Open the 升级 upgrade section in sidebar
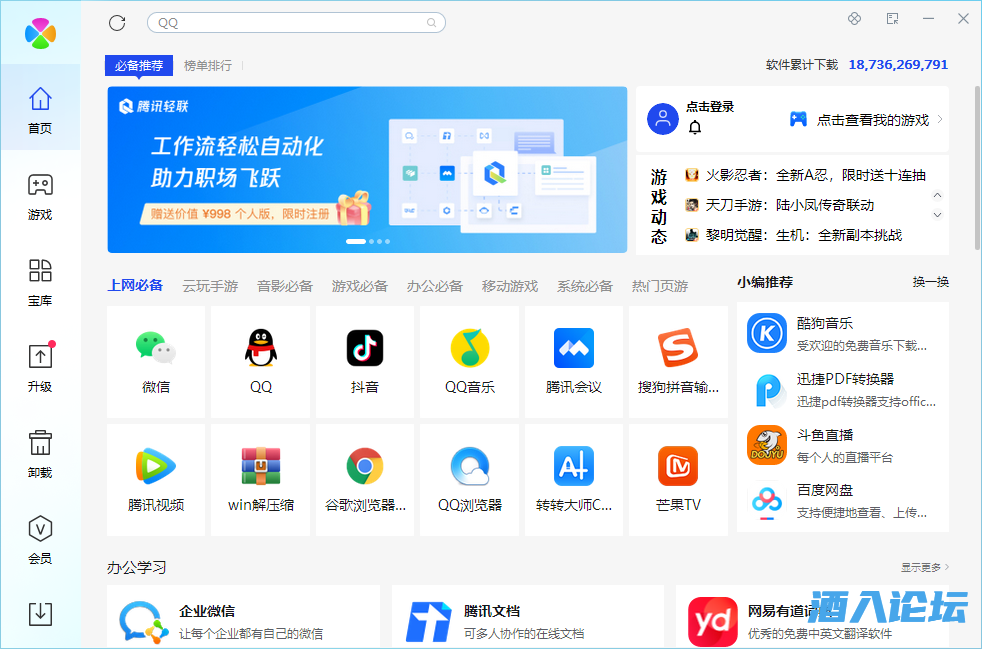Image resolution: width=982 pixels, height=649 pixels. coord(40,368)
